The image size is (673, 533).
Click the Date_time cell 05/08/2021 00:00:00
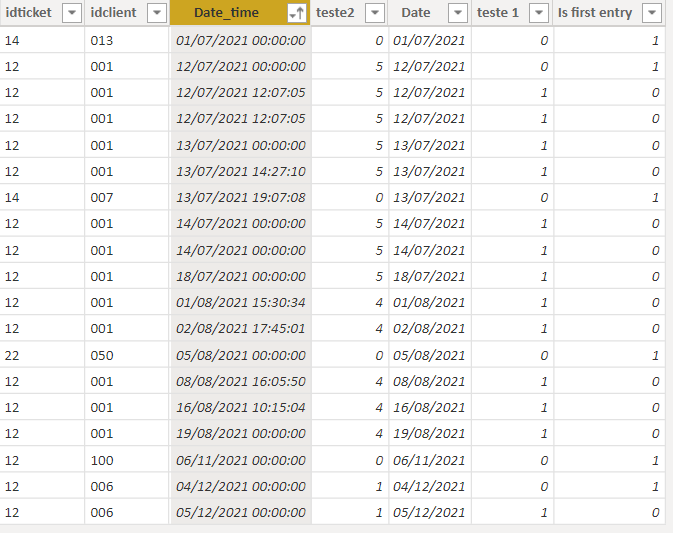241,355
